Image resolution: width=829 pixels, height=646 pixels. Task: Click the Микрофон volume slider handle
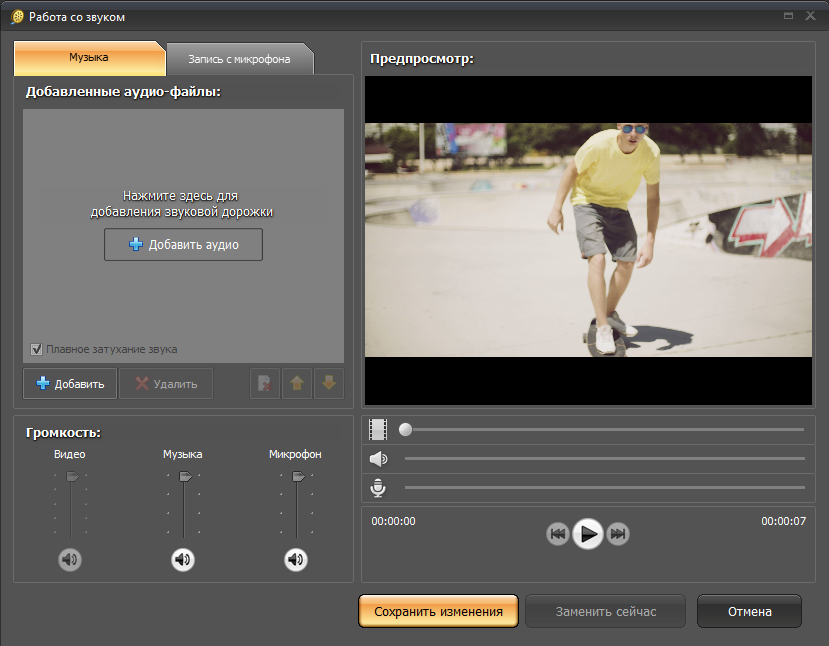click(298, 477)
